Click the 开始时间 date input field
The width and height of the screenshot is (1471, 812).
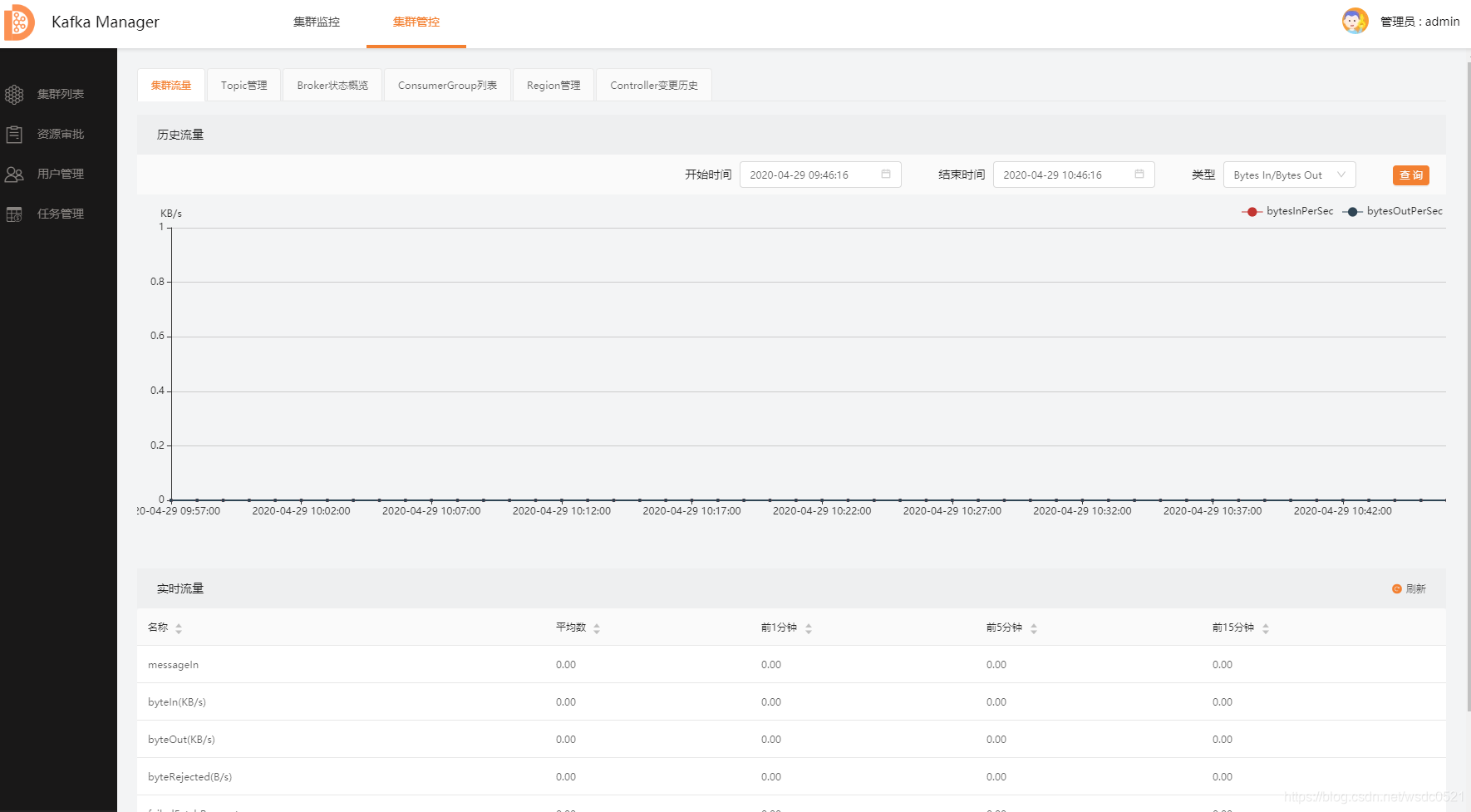(820, 175)
